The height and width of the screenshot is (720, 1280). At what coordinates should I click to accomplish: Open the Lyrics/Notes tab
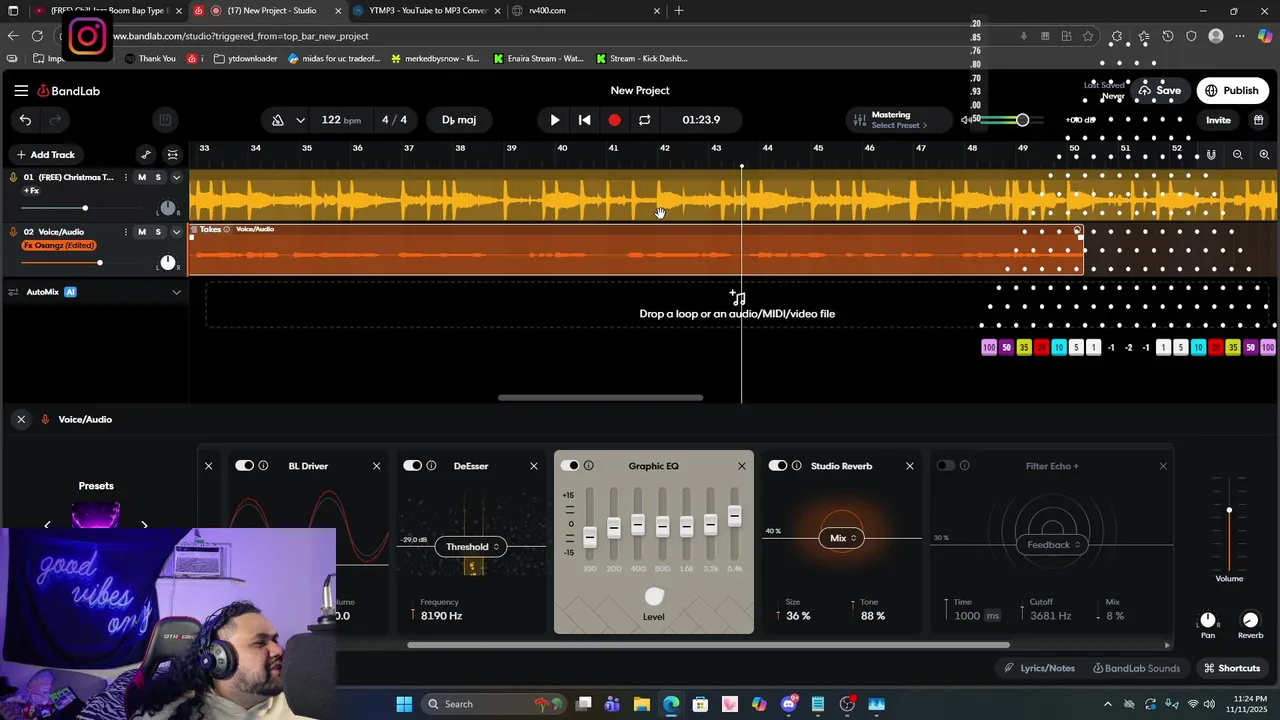[x=1040, y=668]
